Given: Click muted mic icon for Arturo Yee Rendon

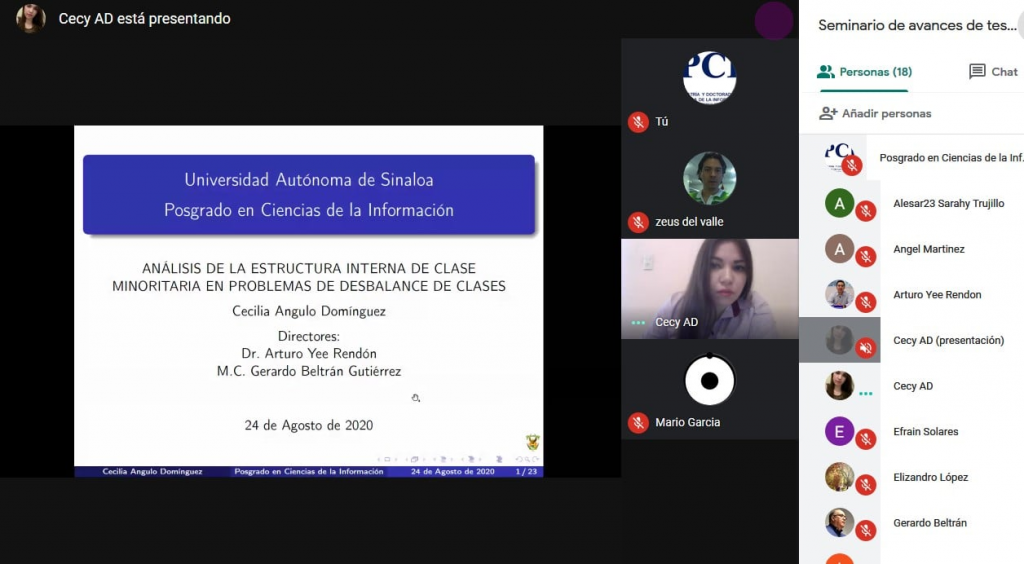Looking at the screenshot, I should [866, 302].
